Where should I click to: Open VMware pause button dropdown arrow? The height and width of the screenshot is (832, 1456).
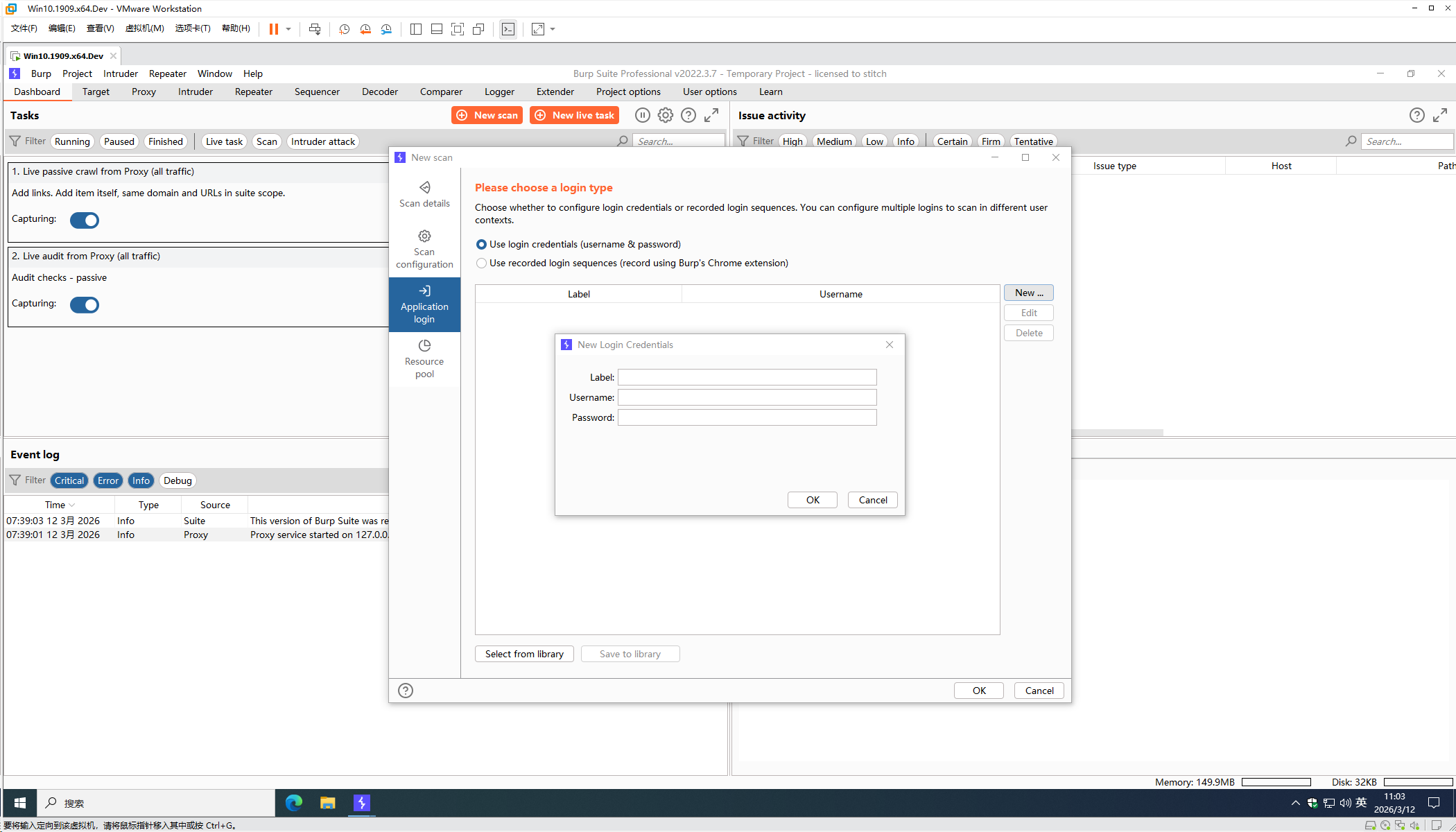(288, 29)
